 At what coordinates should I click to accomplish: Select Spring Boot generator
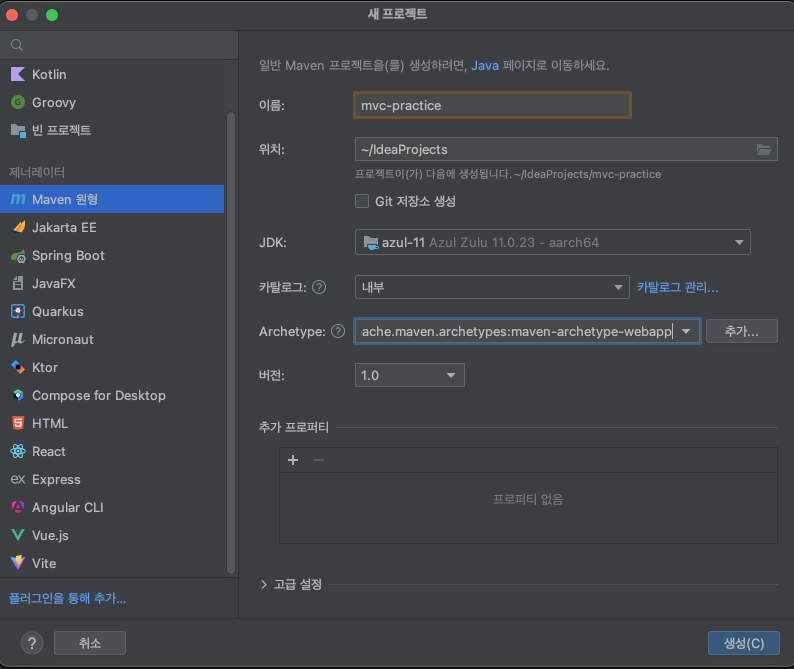point(112,255)
